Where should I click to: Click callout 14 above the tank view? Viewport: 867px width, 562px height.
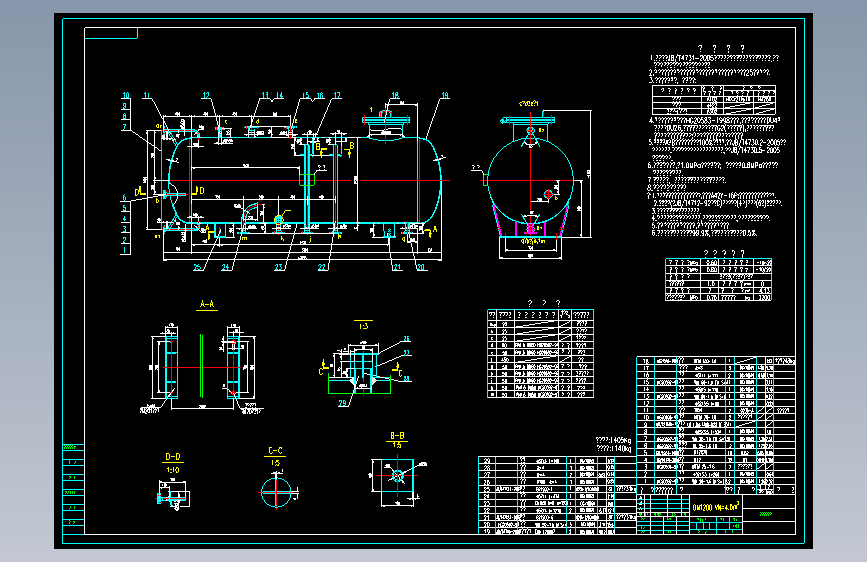(x=279, y=96)
